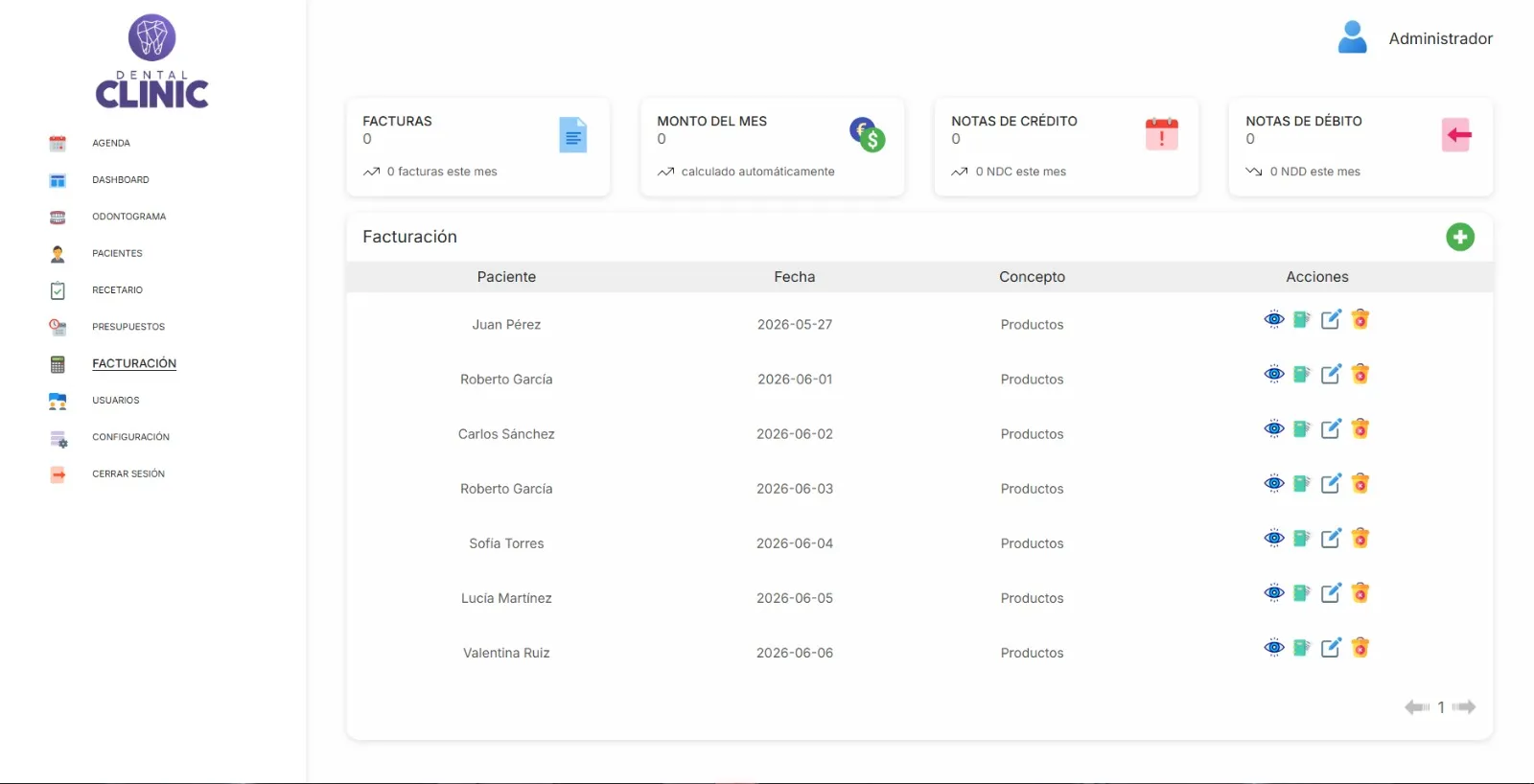Delete Sofía Torres's invoice
1534x784 pixels.
coord(1360,538)
